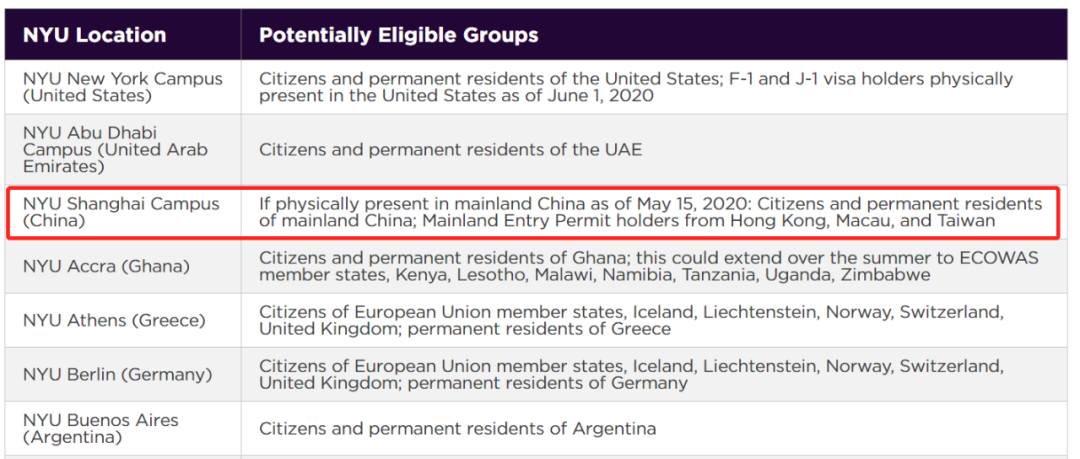Click eligible groups text for the UAE

(x=450, y=149)
